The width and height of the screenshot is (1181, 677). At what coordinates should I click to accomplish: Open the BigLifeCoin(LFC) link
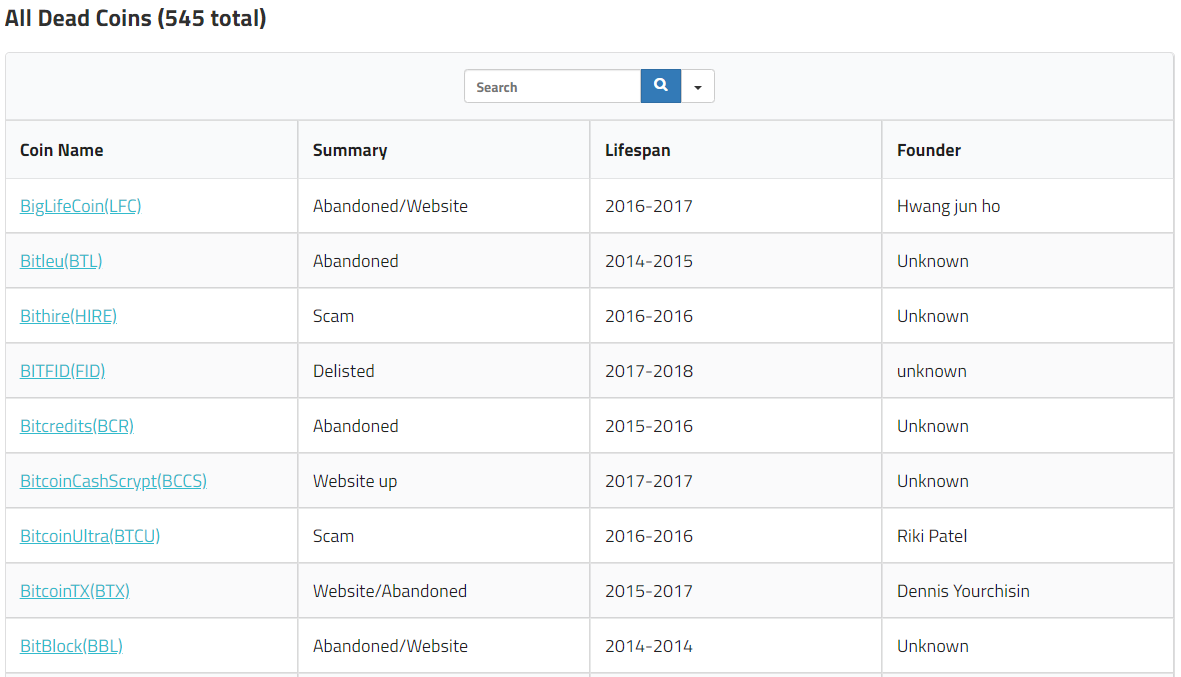[x=80, y=206]
